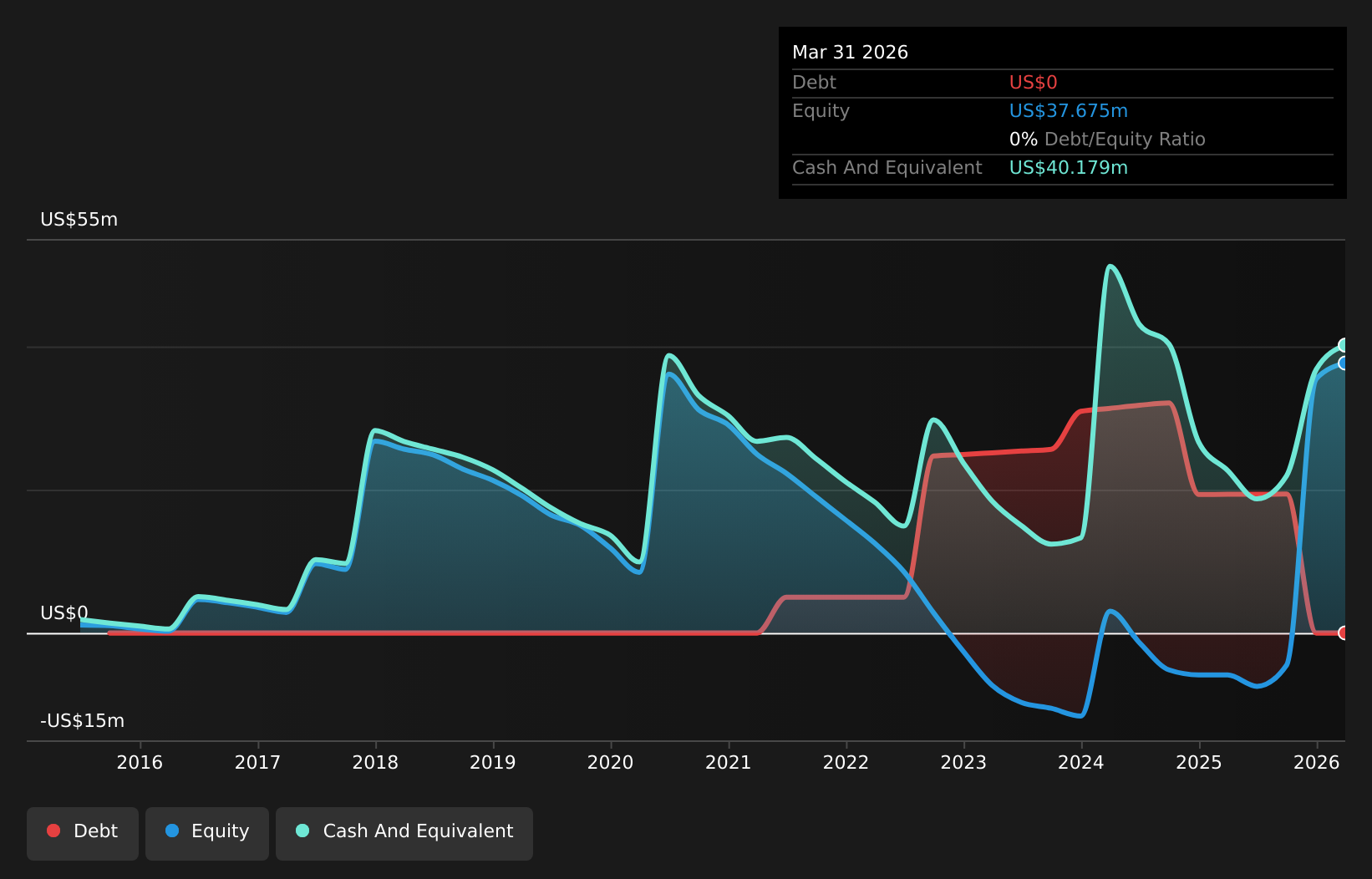The image size is (1372, 879).
Task: Click the blue Equity legend dot
Action: click(x=172, y=831)
